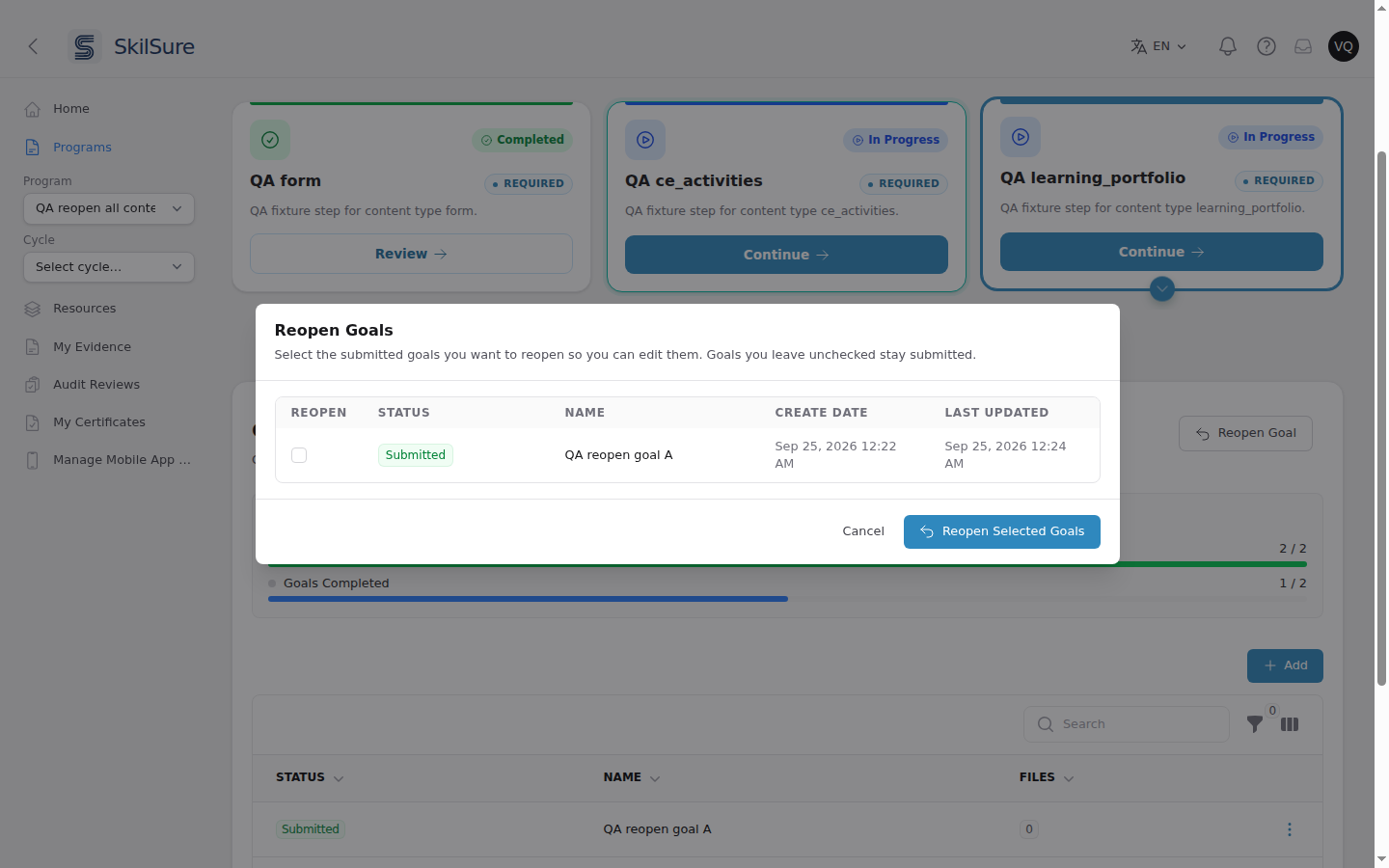
Task: Click the Submitted status in the goals table
Action: click(x=311, y=829)
